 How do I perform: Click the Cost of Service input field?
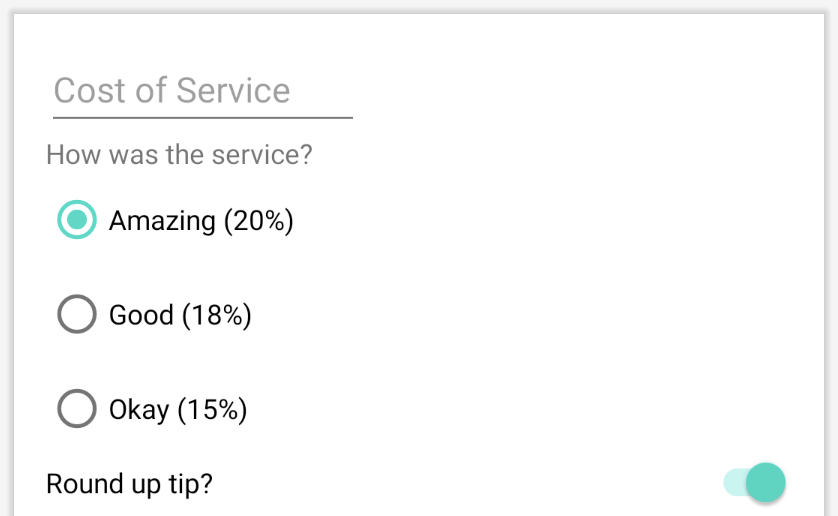(x=202, y=91)
